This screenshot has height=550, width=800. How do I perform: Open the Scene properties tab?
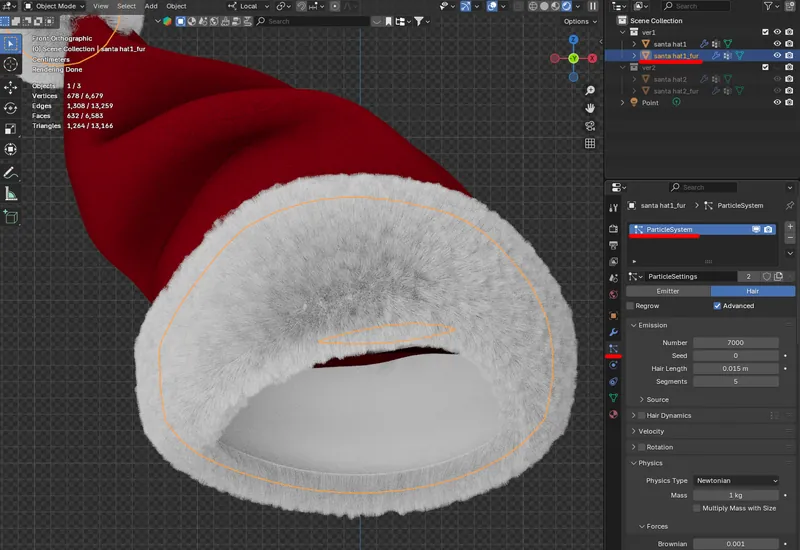[x=613, y=278]
